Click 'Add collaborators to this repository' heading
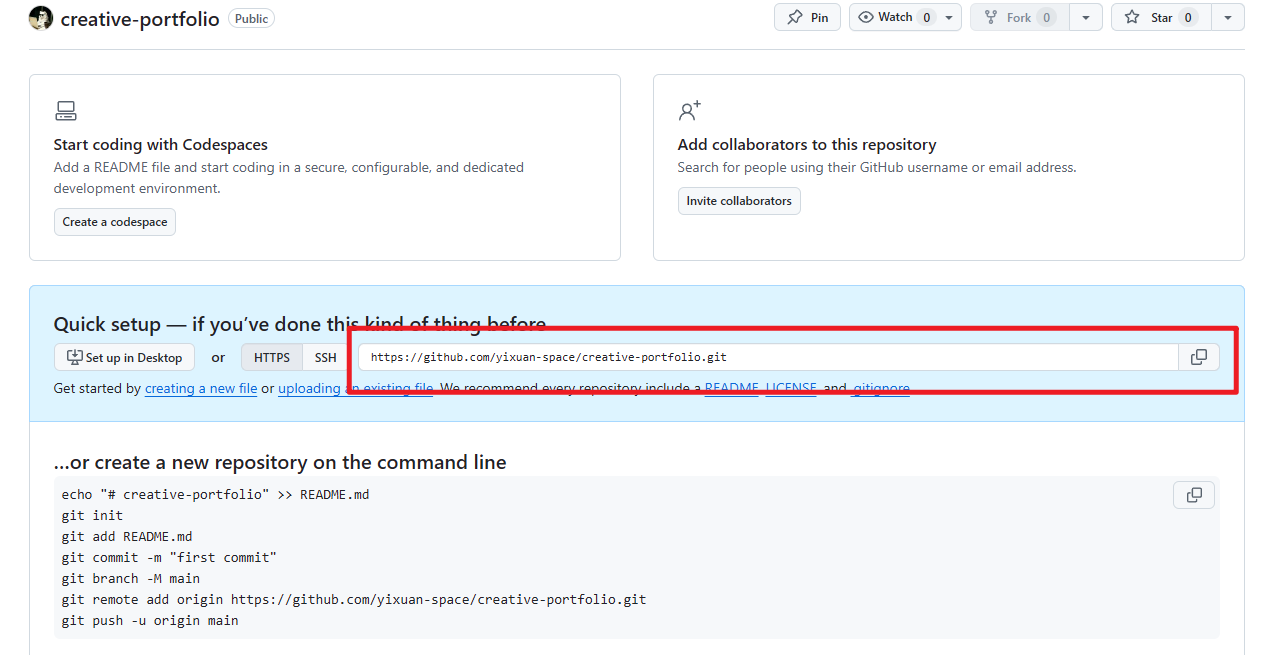 pos(807,144)
